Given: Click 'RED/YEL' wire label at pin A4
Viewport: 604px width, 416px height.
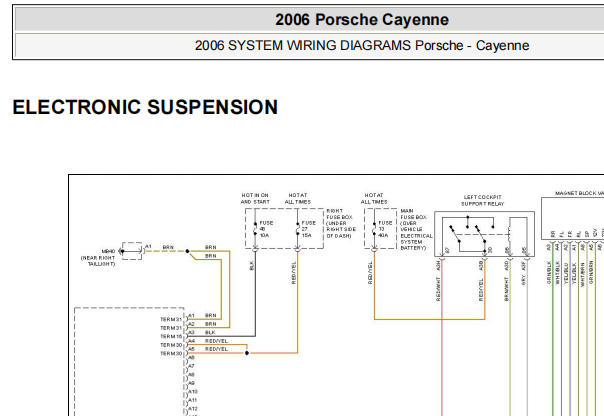Looking at the screenshot, I should coord(216,341).
